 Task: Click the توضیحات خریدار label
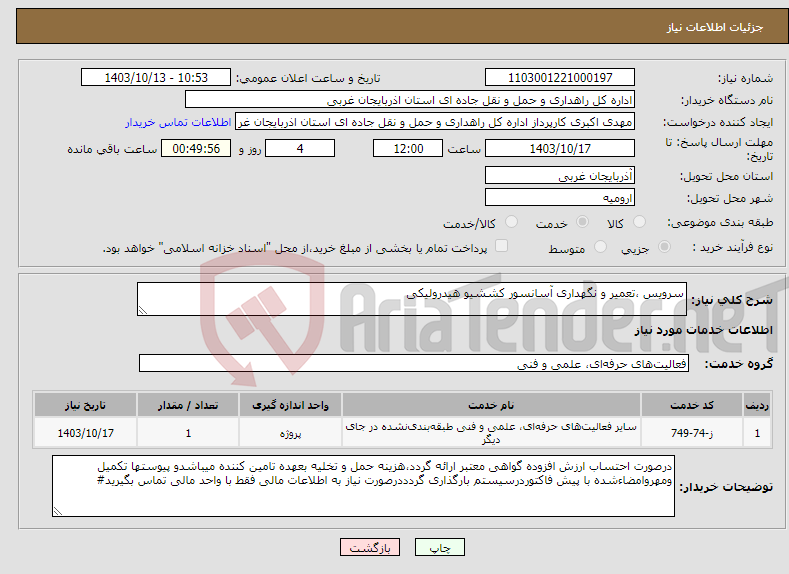726,487
